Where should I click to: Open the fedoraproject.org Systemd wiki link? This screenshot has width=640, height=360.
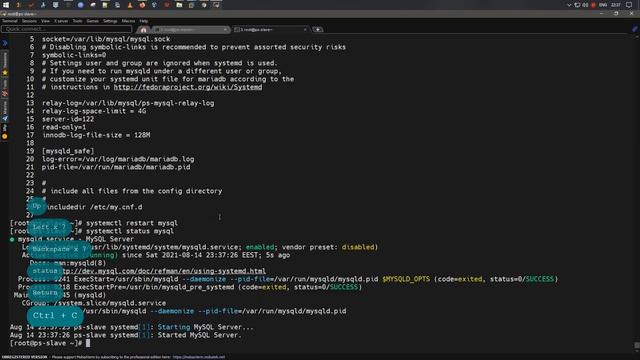coord(188,87)
